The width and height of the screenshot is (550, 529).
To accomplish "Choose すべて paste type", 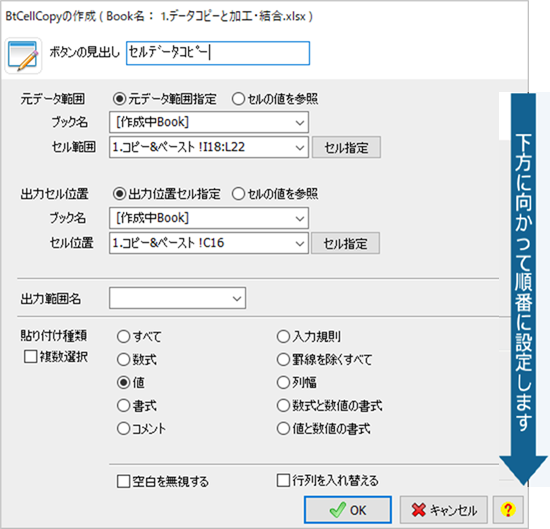I will tap(123, 336).
